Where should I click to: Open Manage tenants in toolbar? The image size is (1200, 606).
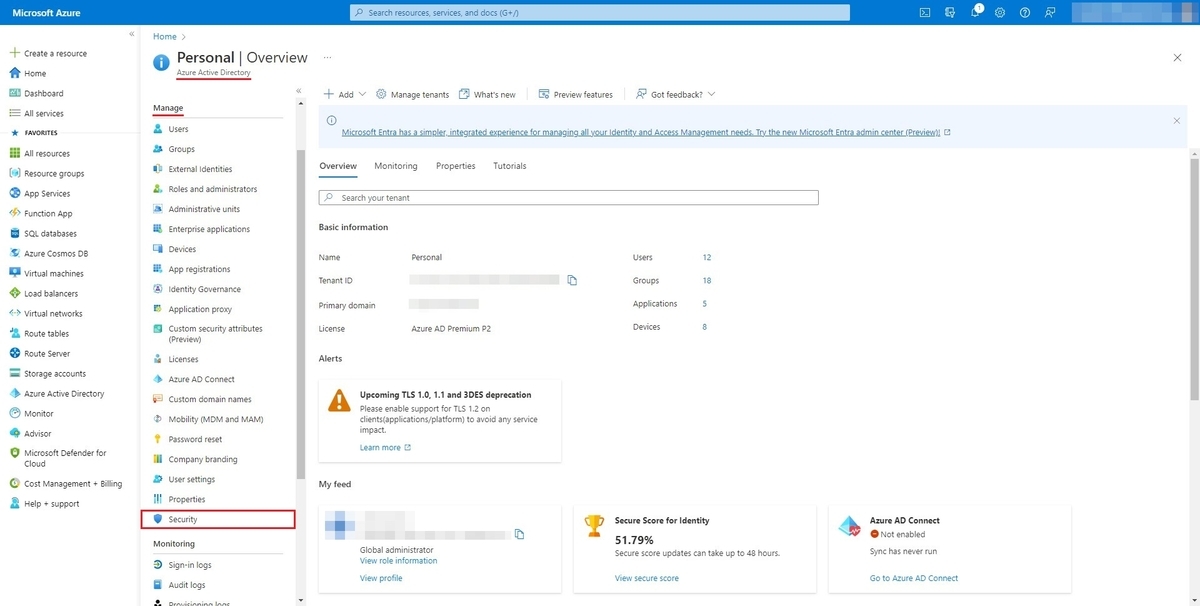tap(413, 94)
